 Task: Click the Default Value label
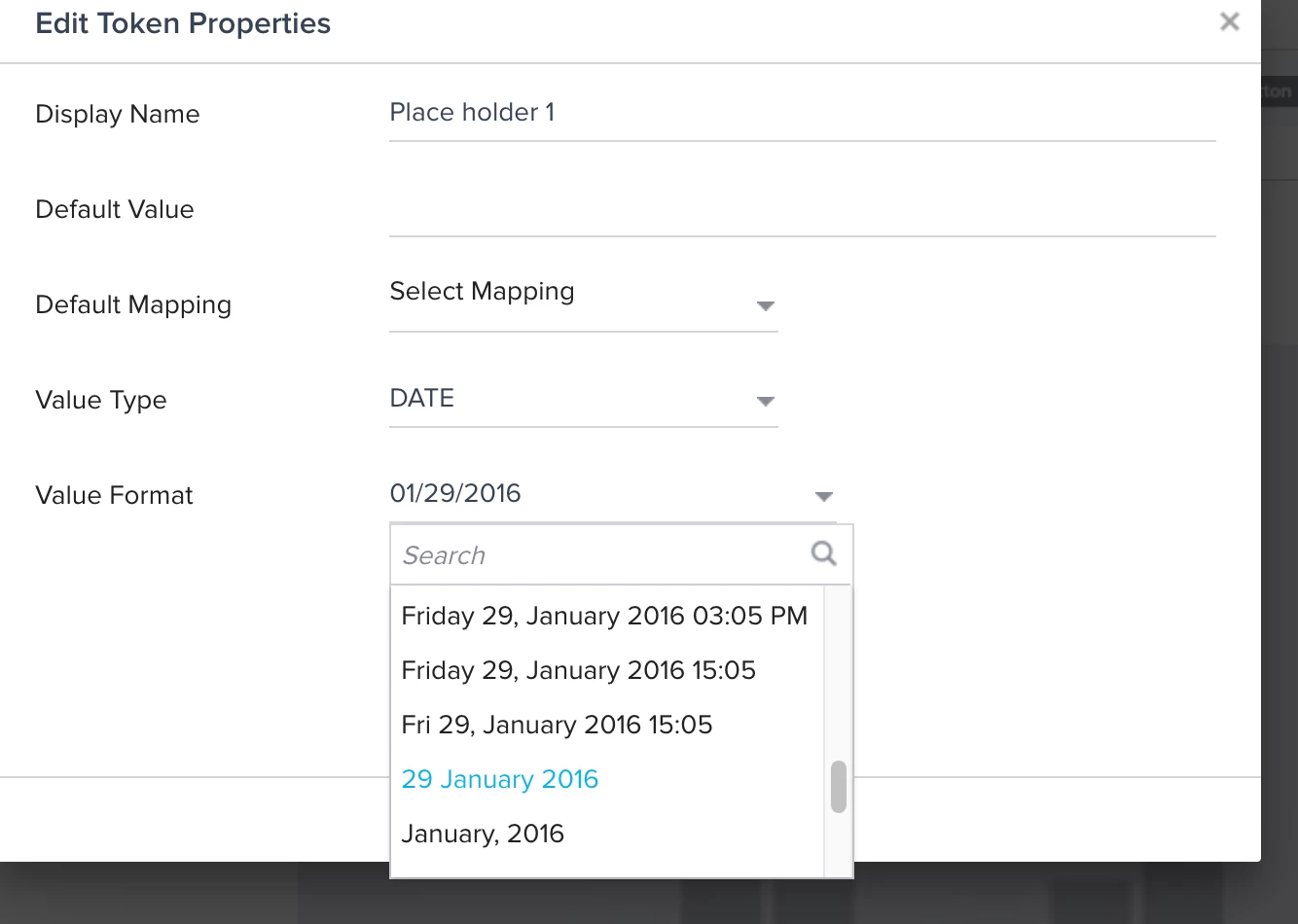click(x=115, y=209)
